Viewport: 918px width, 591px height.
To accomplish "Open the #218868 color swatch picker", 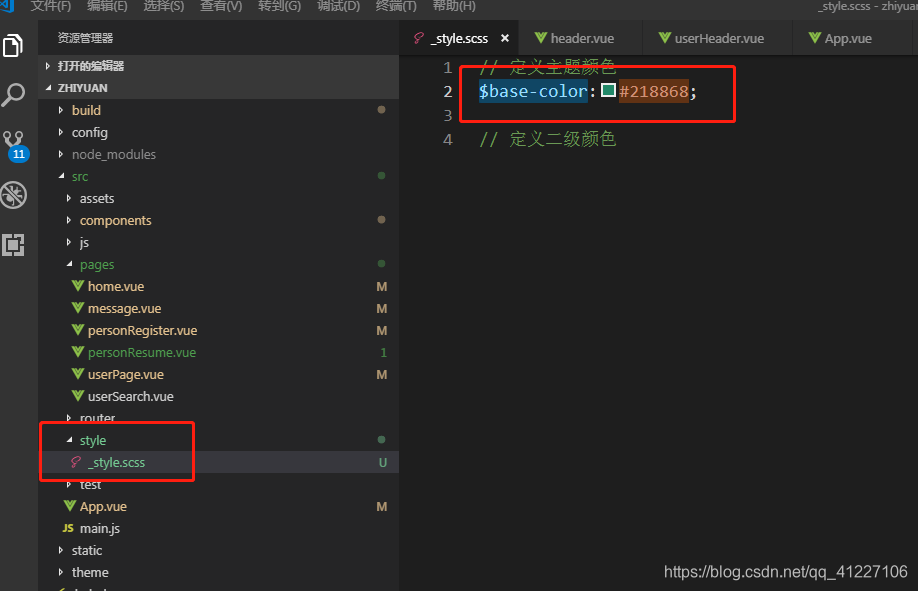I will coord(608,91).
